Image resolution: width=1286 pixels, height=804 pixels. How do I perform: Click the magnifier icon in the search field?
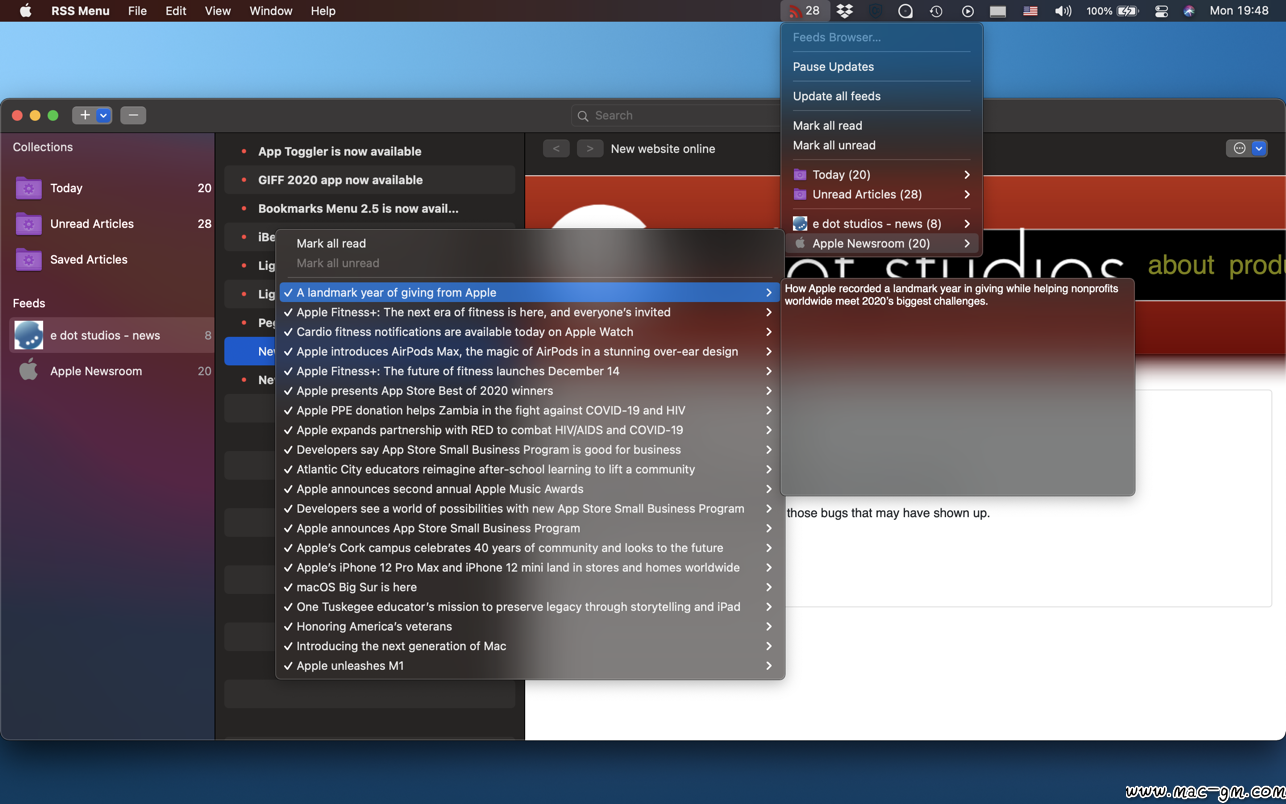click(583, 116)
